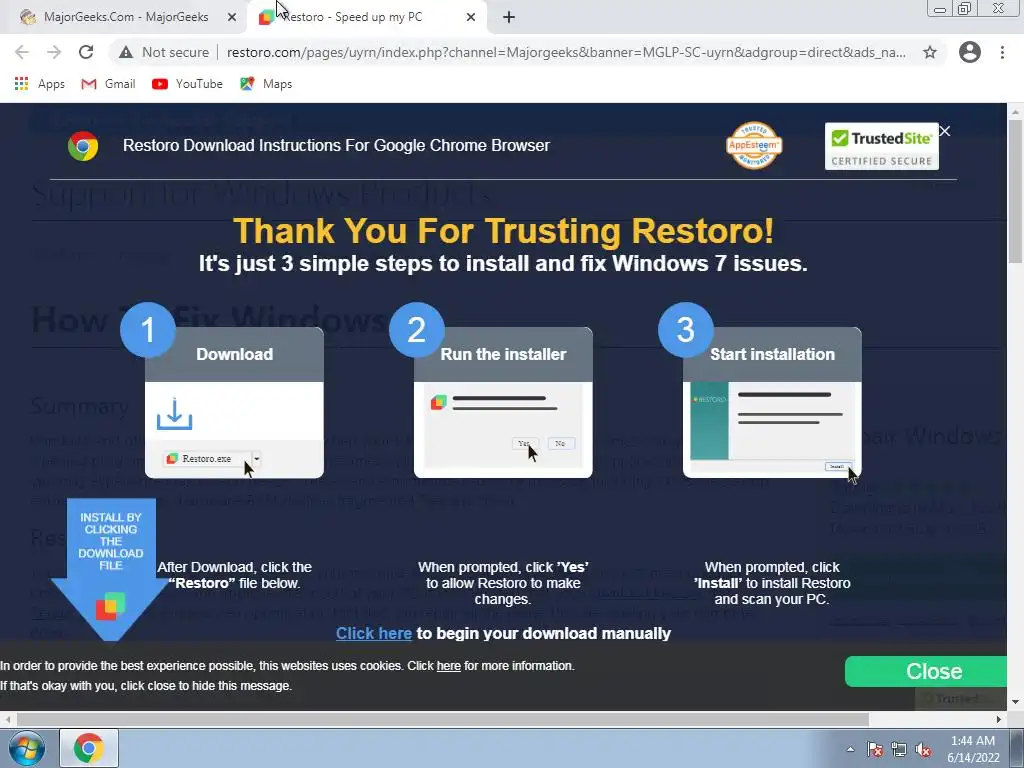Click the page vertical scrollbar thumb
The image size is (1024, 768).
(1016, 189)
